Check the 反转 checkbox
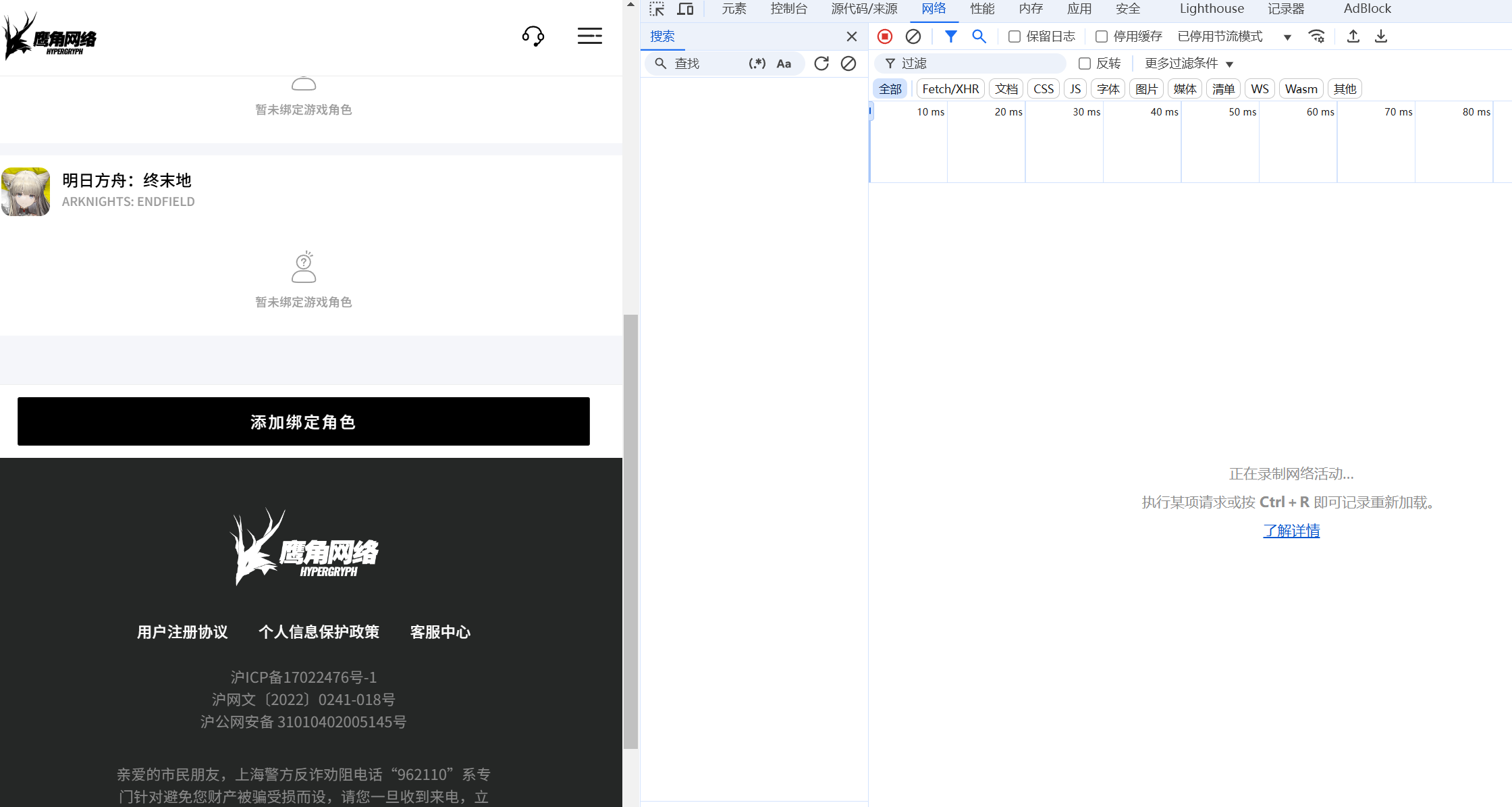Viewport: 1512px width, 807px height. 1084,63
